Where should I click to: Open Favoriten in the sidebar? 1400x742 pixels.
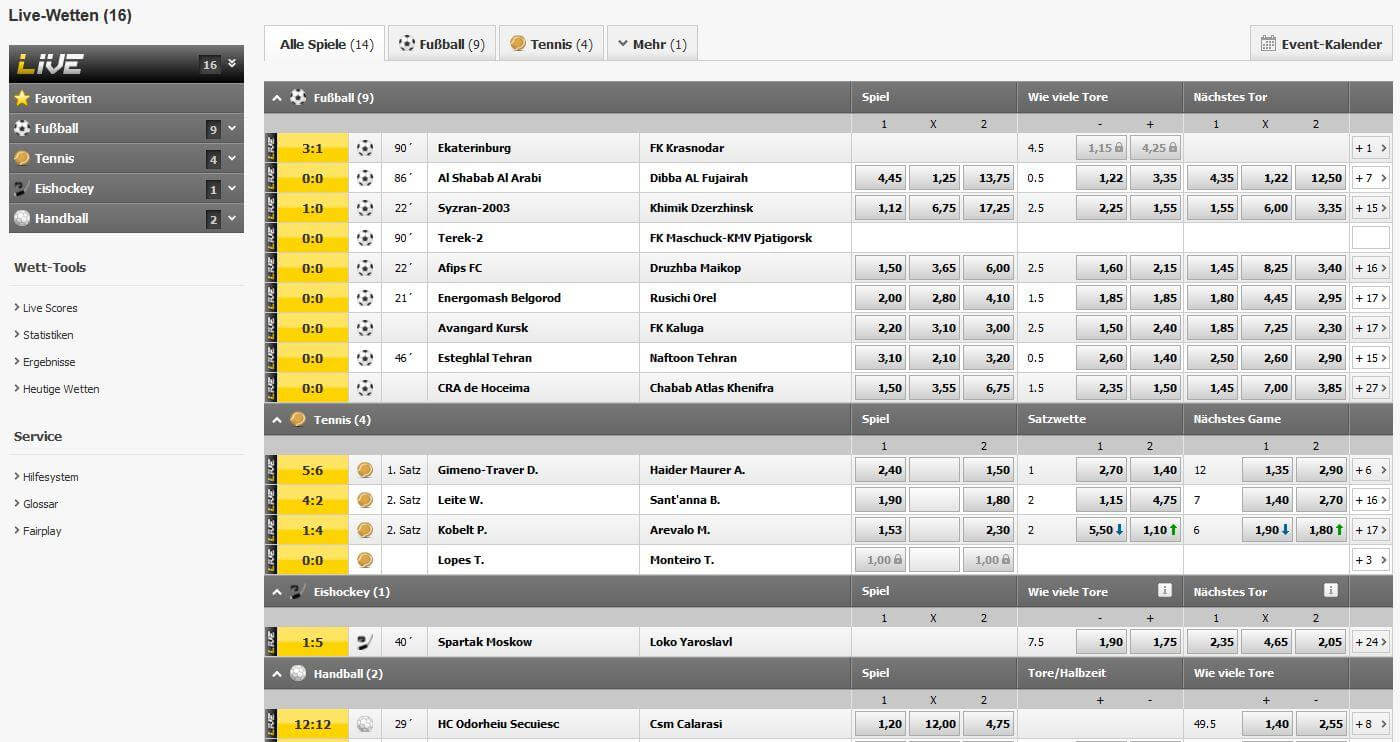(x=126, y=98)
